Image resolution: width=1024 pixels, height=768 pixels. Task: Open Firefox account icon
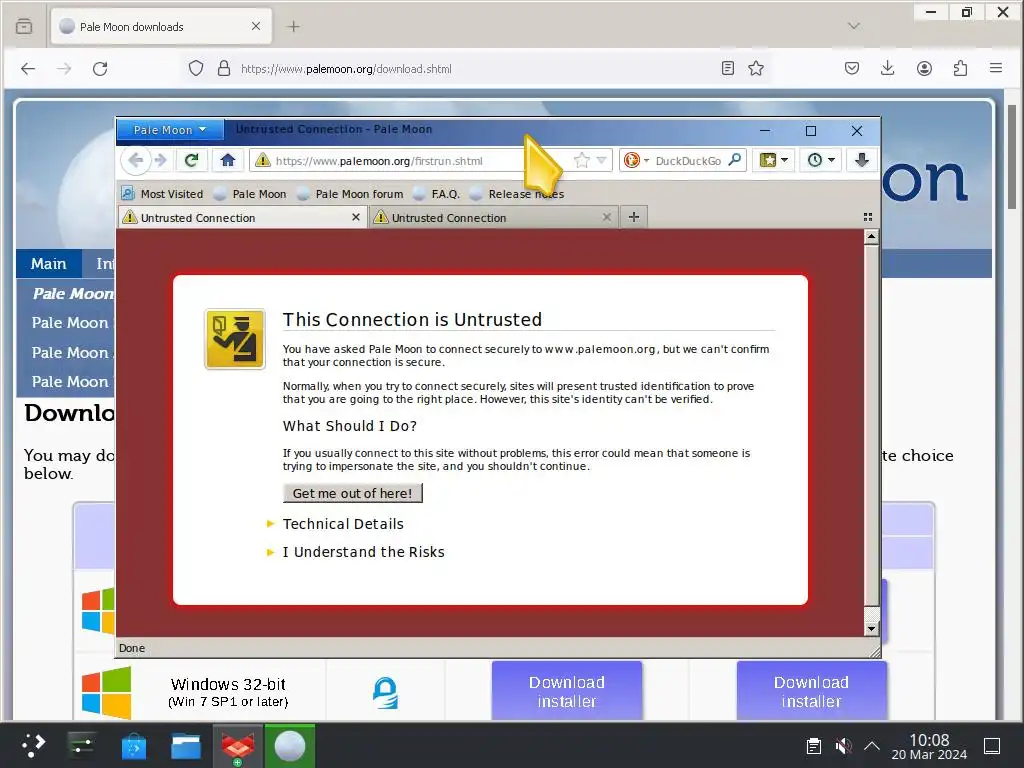pos(924,68)
